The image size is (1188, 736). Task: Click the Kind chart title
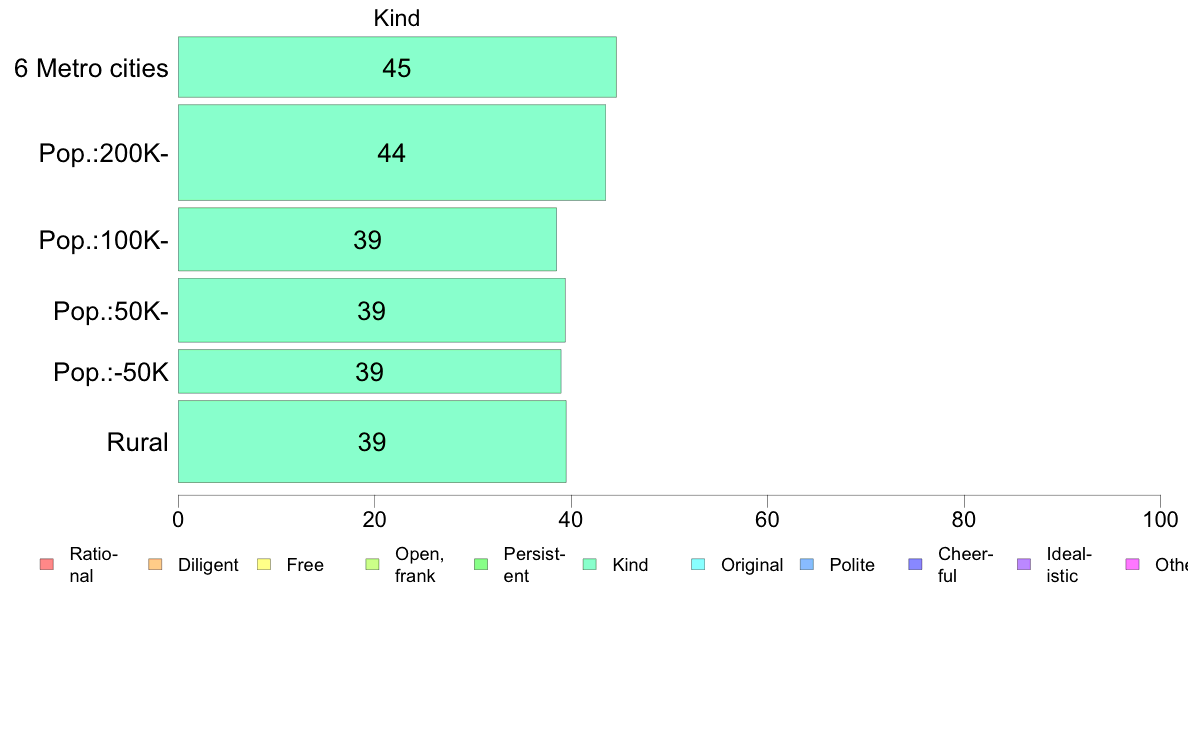tap(396, 18)
